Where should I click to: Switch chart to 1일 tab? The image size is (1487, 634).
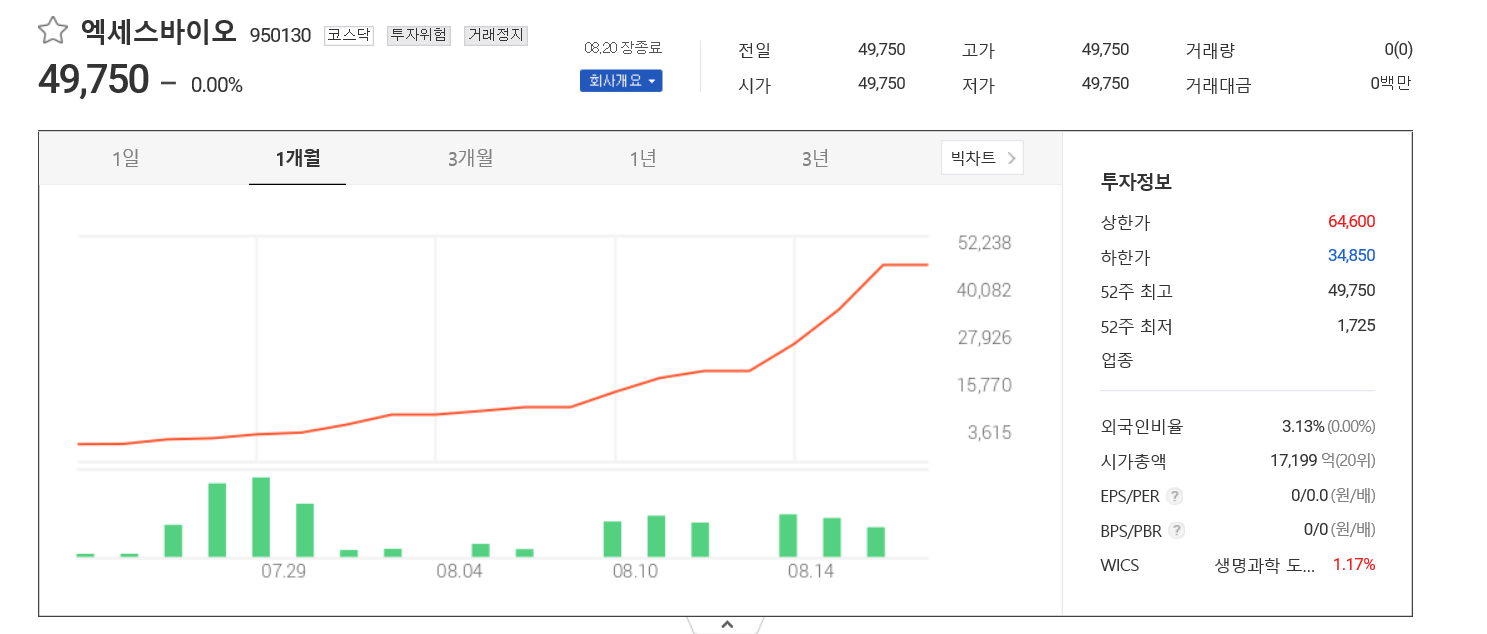point(126,158)
